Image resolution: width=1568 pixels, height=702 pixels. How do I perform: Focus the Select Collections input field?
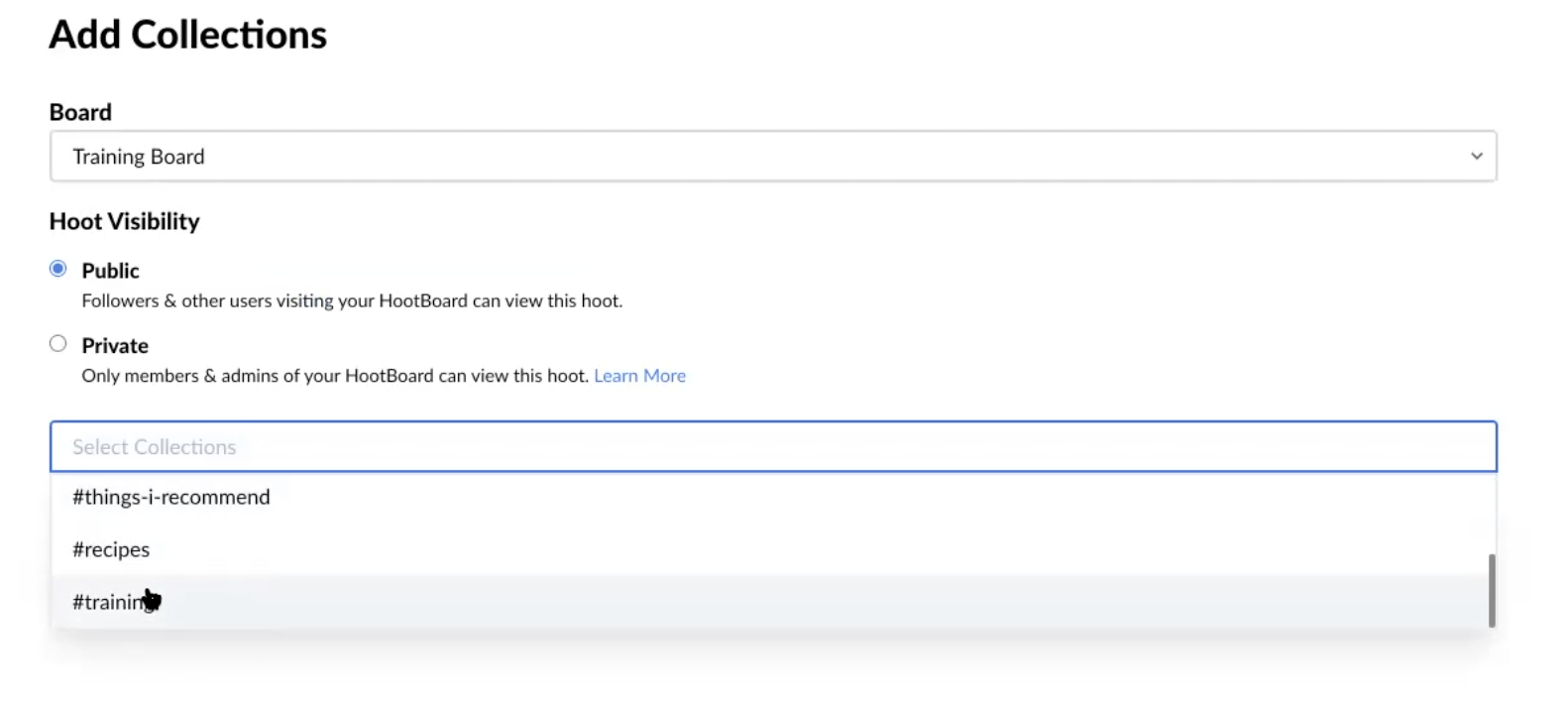(x=772, y=447)
